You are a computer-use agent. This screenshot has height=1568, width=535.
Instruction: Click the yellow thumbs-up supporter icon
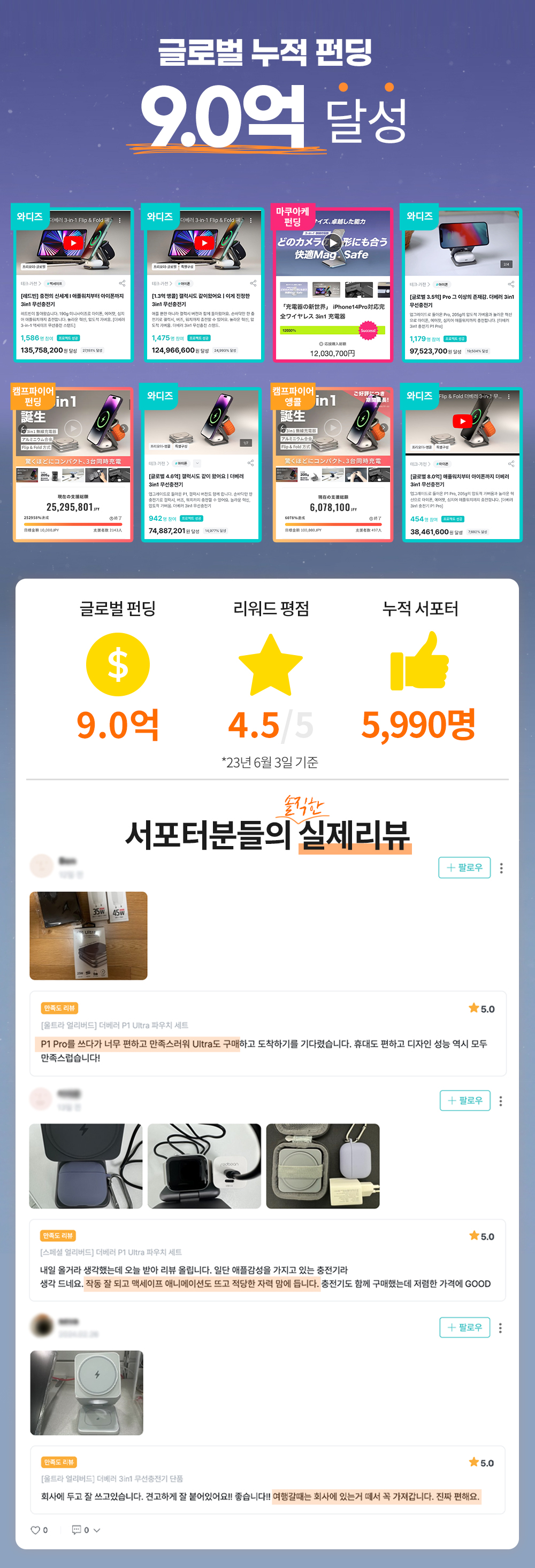coord(419,660)
